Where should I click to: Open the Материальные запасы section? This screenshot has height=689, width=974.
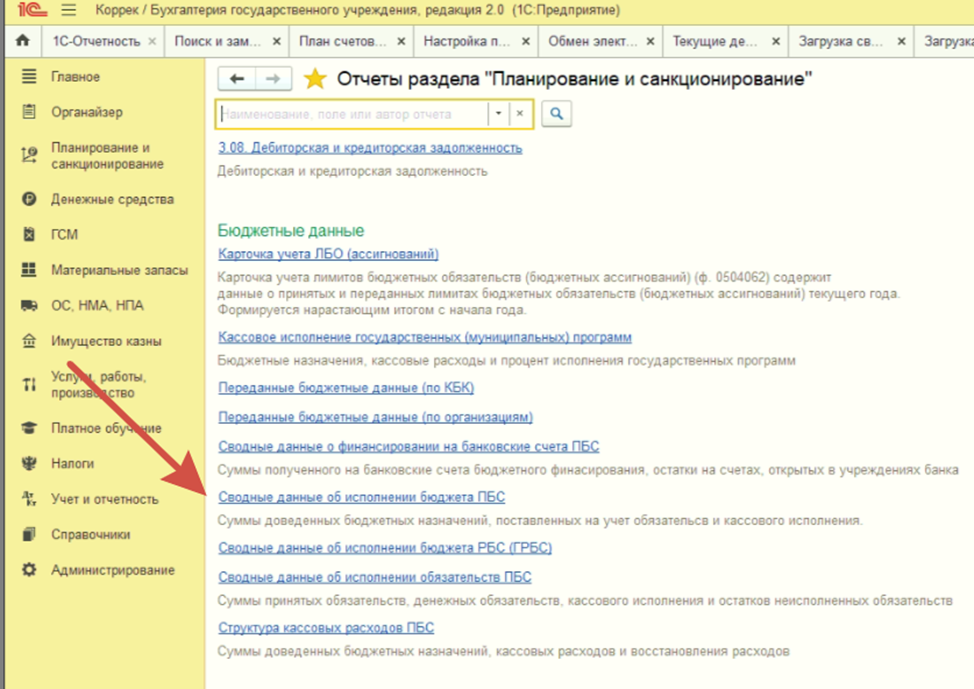tap(119, 270)
